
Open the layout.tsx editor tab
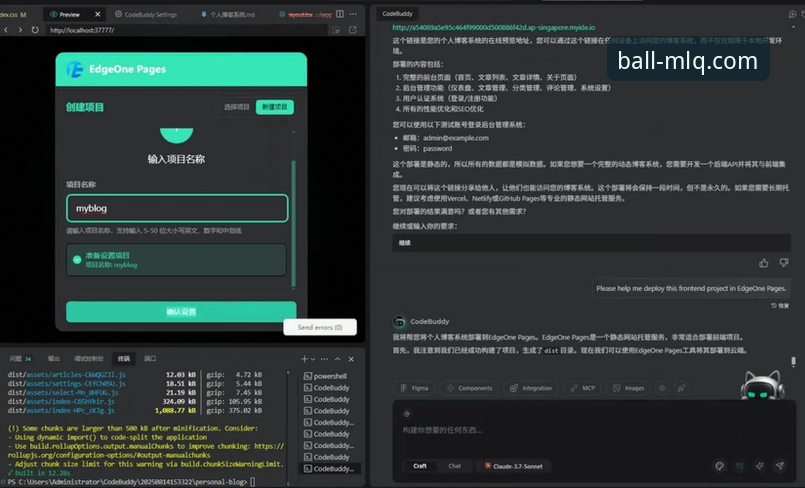(305, 14)
